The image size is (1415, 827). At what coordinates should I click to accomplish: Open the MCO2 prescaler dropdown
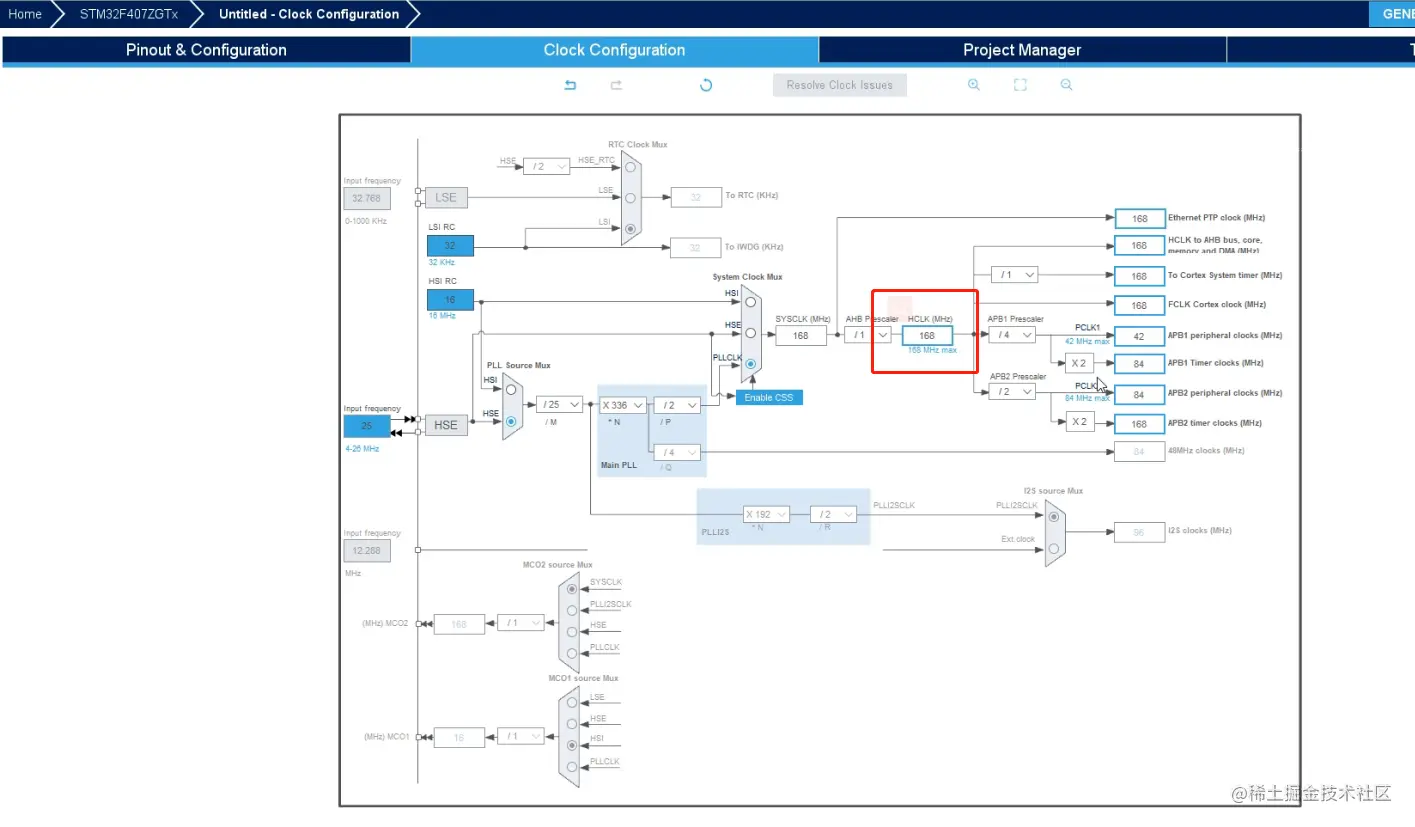tap(521, 622)
